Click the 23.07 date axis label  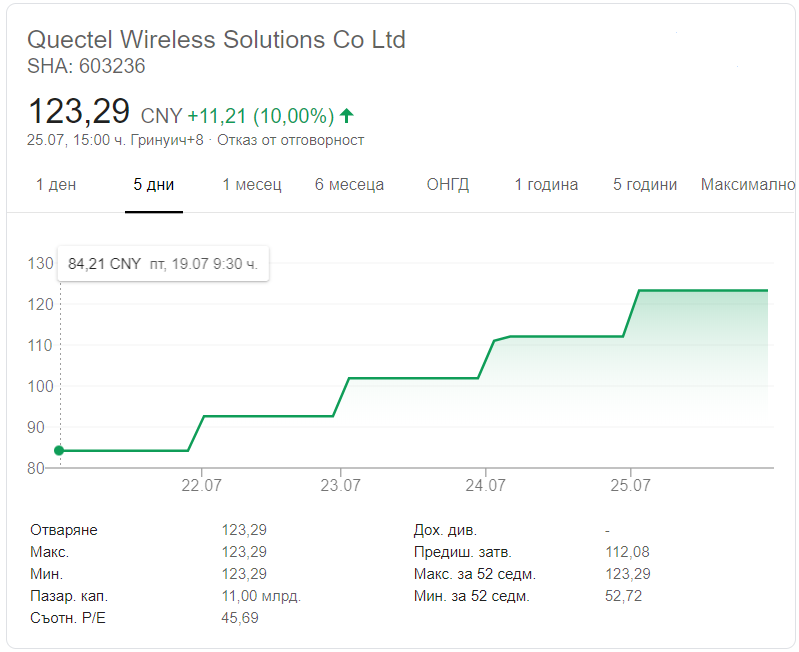coord(340,485)
